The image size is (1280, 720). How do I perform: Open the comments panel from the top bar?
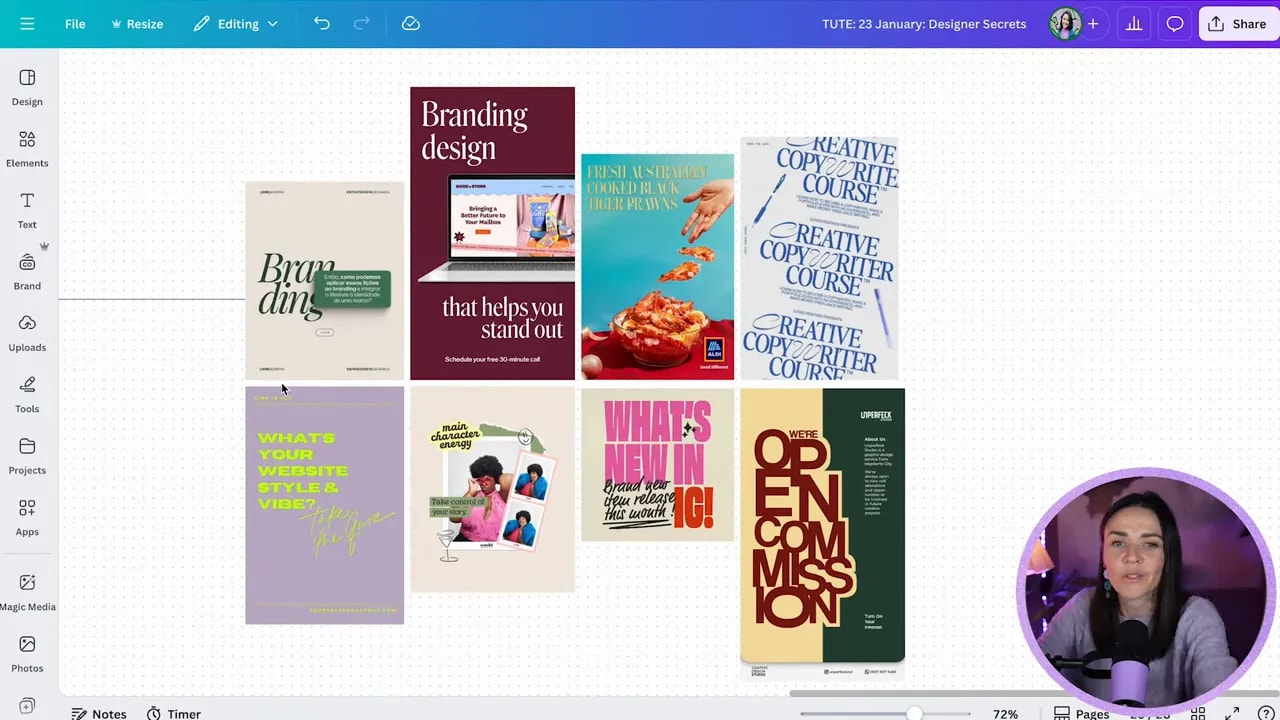(x=1175, y=23)
